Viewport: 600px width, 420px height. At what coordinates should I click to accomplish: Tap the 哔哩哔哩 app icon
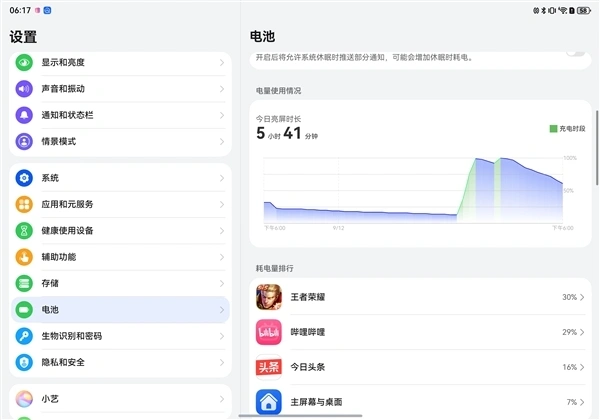(268, 331)
